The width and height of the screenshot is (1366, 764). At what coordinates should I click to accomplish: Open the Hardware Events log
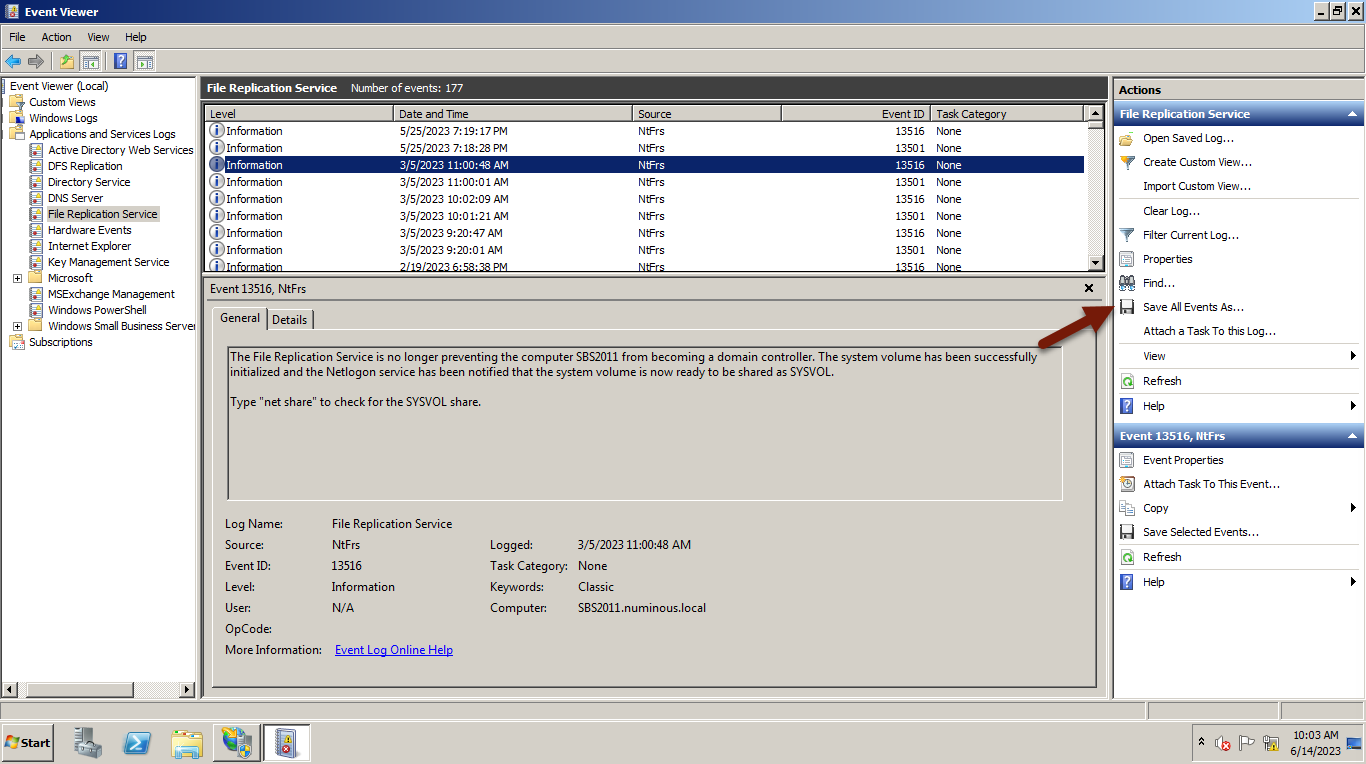pyautogui.click(x=89, y=230)
